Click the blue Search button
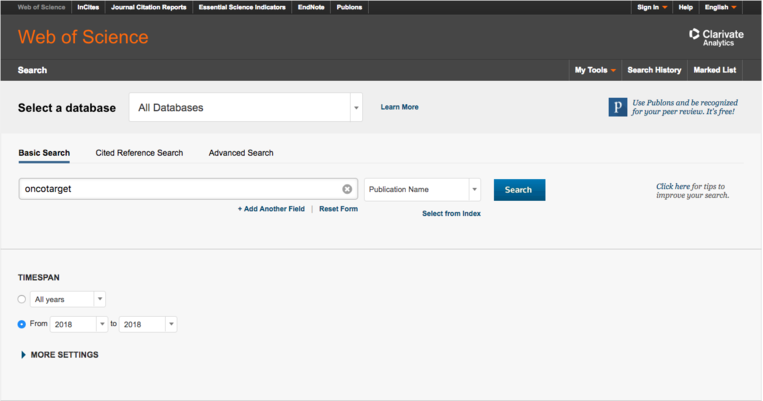Viewport: 763px width, 401px height. tap(519, 190)
